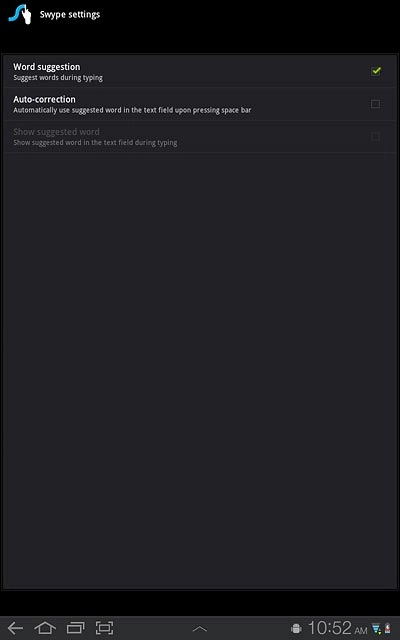Viewport: 400px width, 640px height.
Task: Open the Home screen icon
Action: [x=45, y=628]
